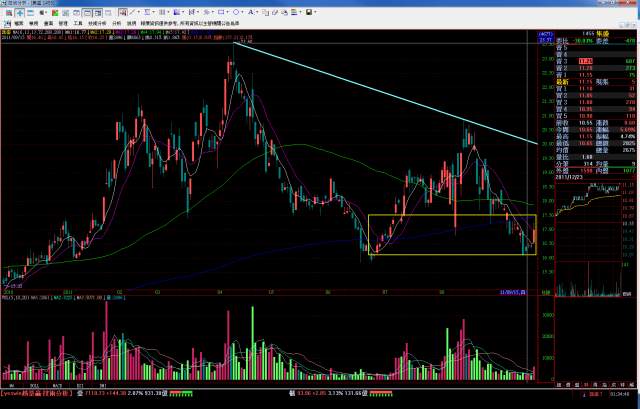Open dropdown arrow beside text tool

[257, 12]
